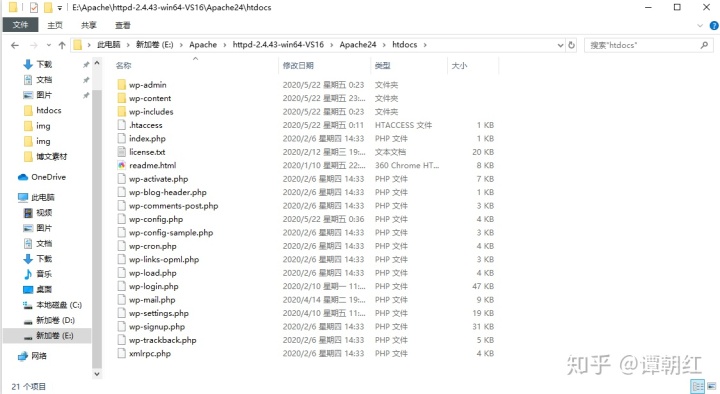Select the license.txt file icon
This screenshot has width=720, height=394.
coord(122,152)
